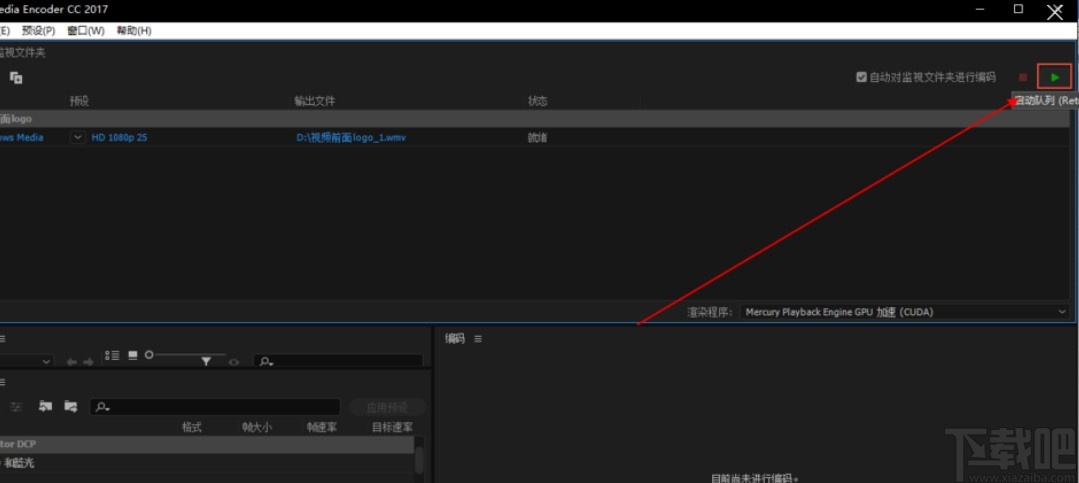Toggle auto-encode watch folders checkbox
The width and height of the screenshot is (1079, 483).
(860, 77)
